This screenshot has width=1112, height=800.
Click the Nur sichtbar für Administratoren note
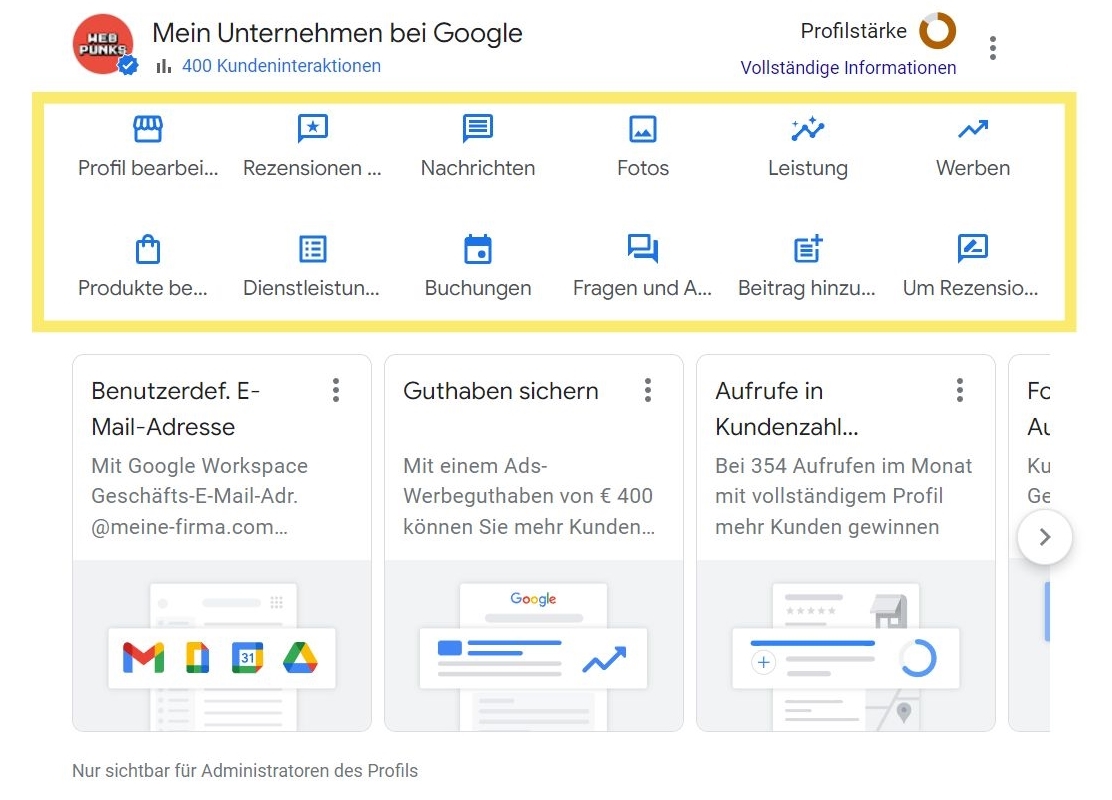[x=245, y=771]
